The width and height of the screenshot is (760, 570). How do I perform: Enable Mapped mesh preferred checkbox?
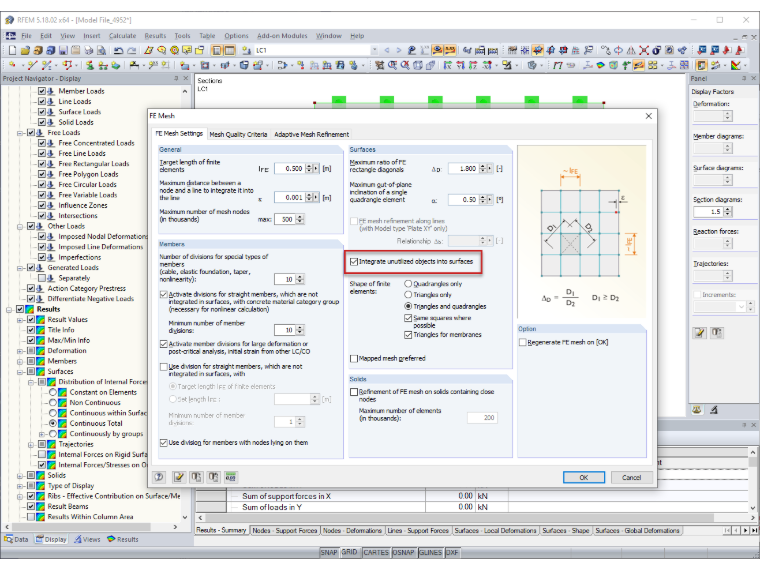[354, 359]
